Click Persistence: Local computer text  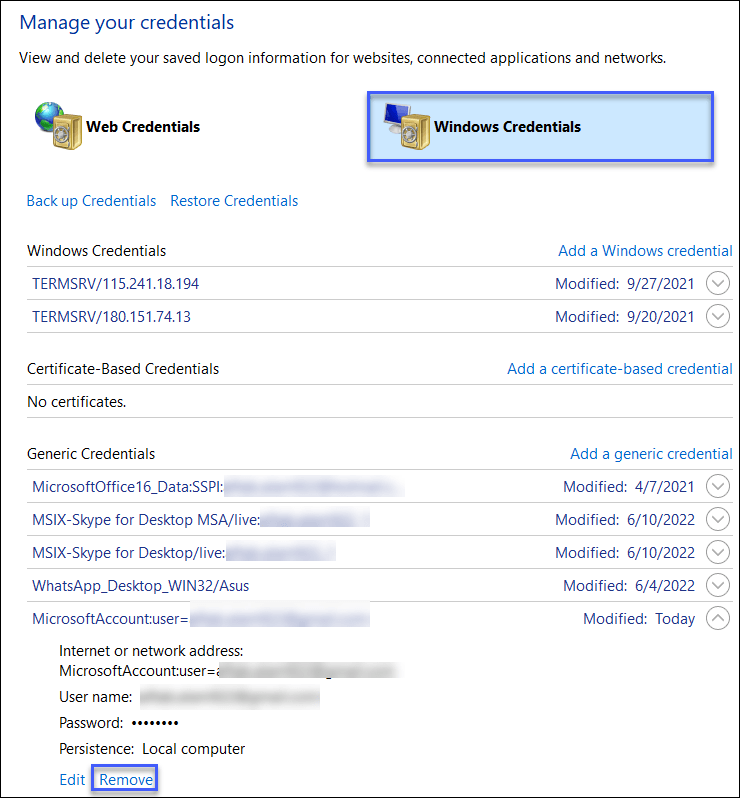tap(152, 749)
